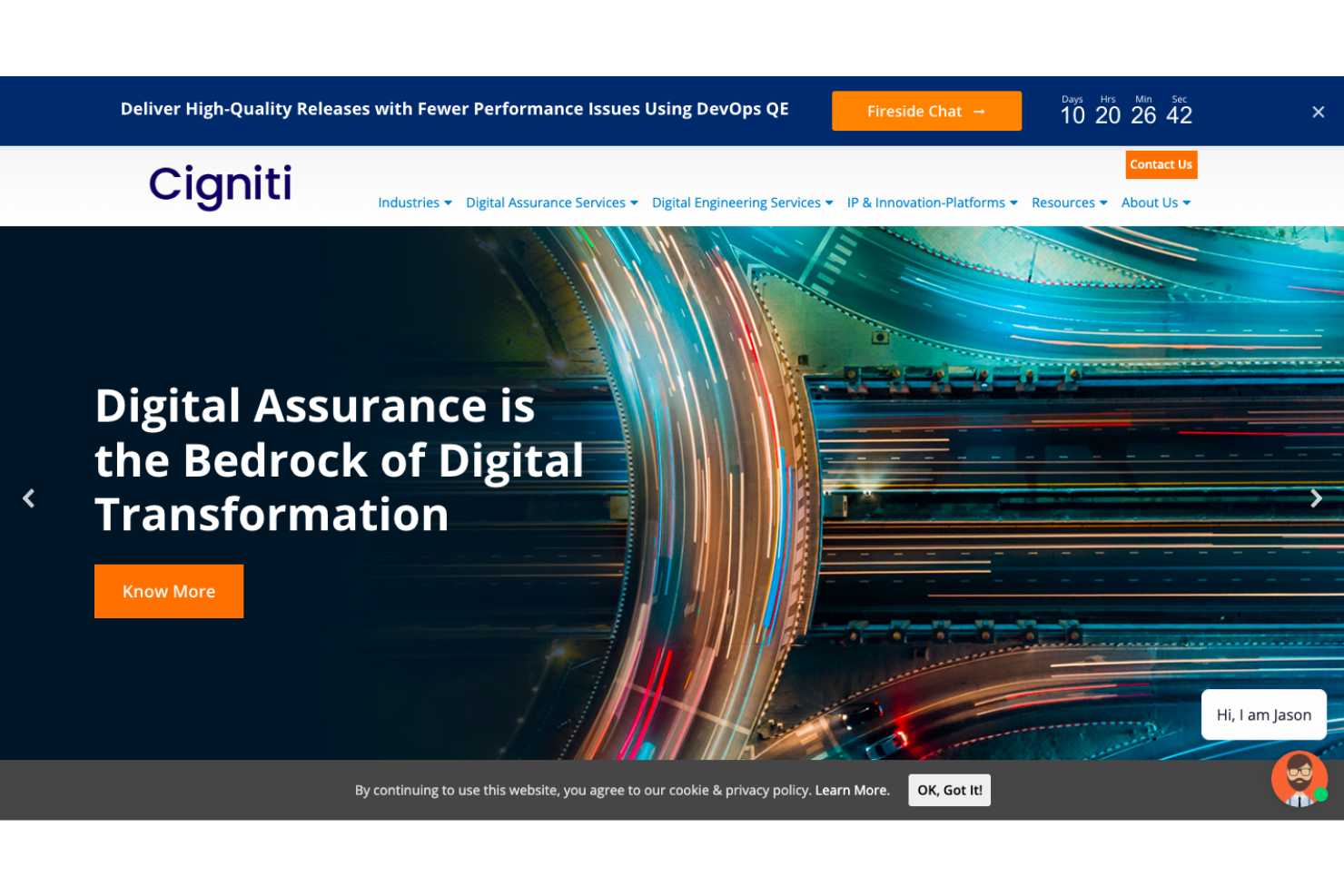1344x896 pixels.
Task: Click the Fireside Chat button
Action: [x=926, y=111]
